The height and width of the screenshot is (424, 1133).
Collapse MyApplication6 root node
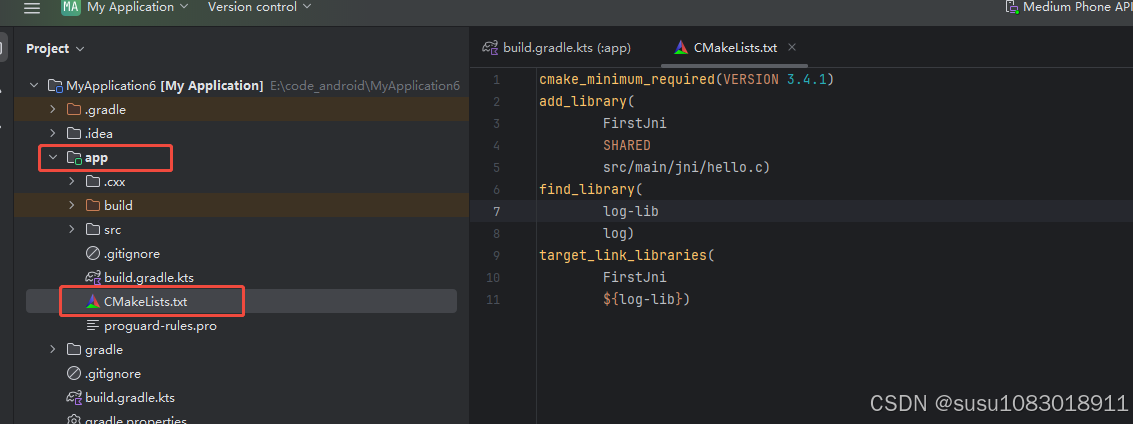click(x=33, y=86)
